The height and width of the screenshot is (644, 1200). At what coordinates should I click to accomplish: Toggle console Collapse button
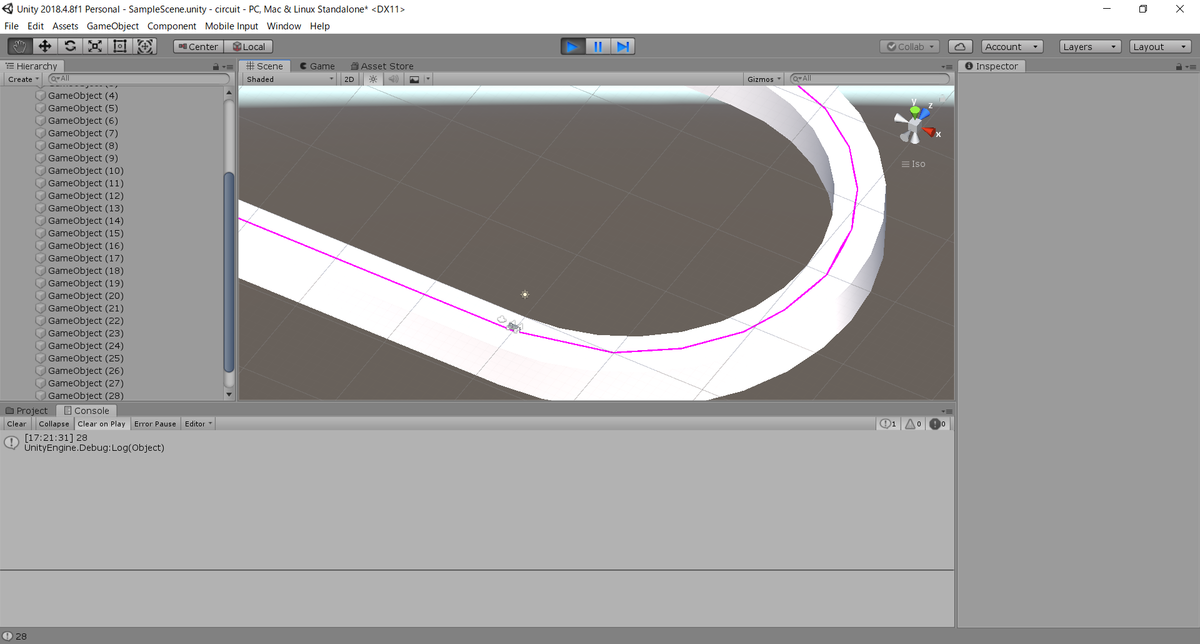[x=54, y=424]
